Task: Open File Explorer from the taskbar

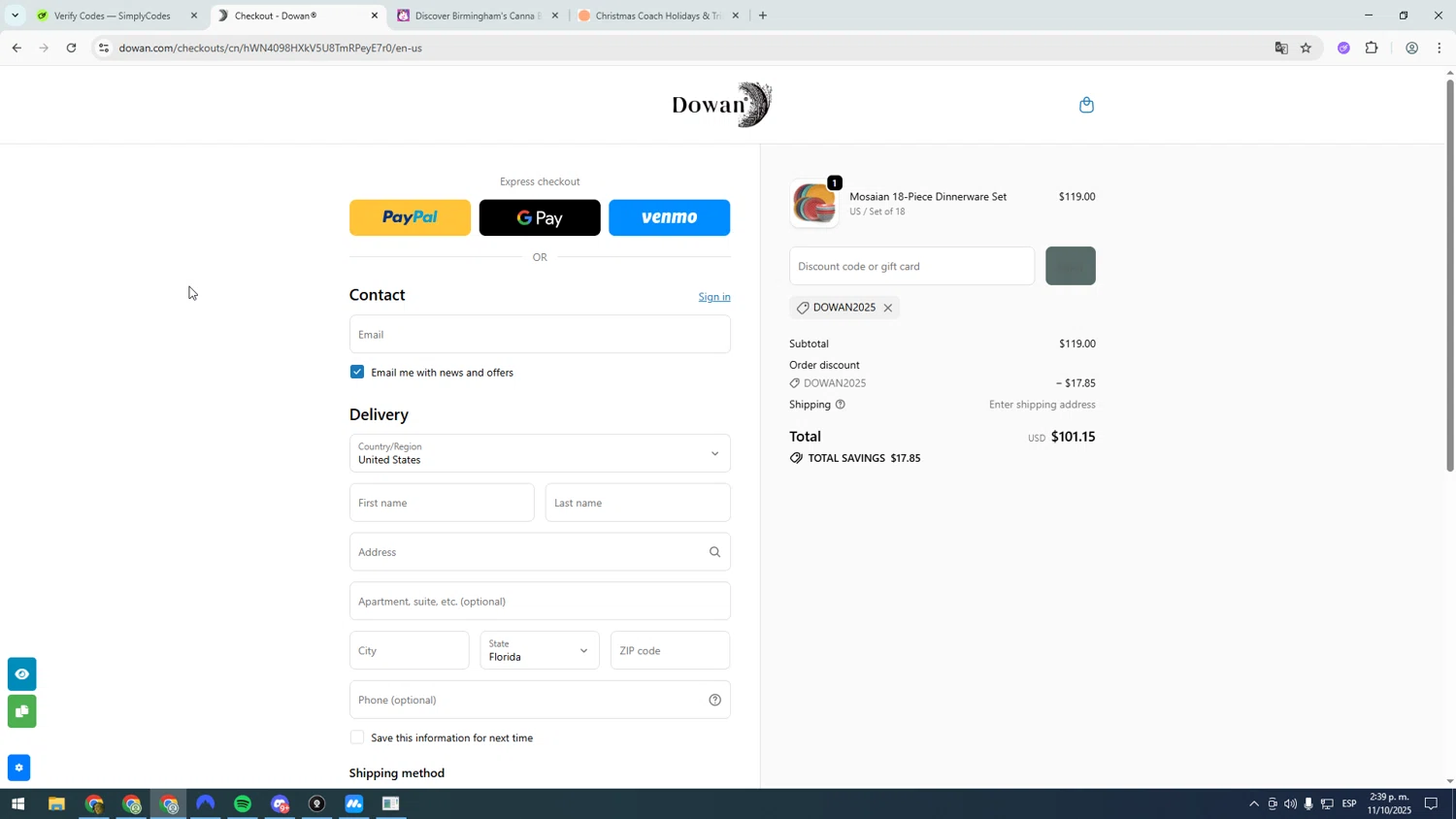Action: [56, 804]
